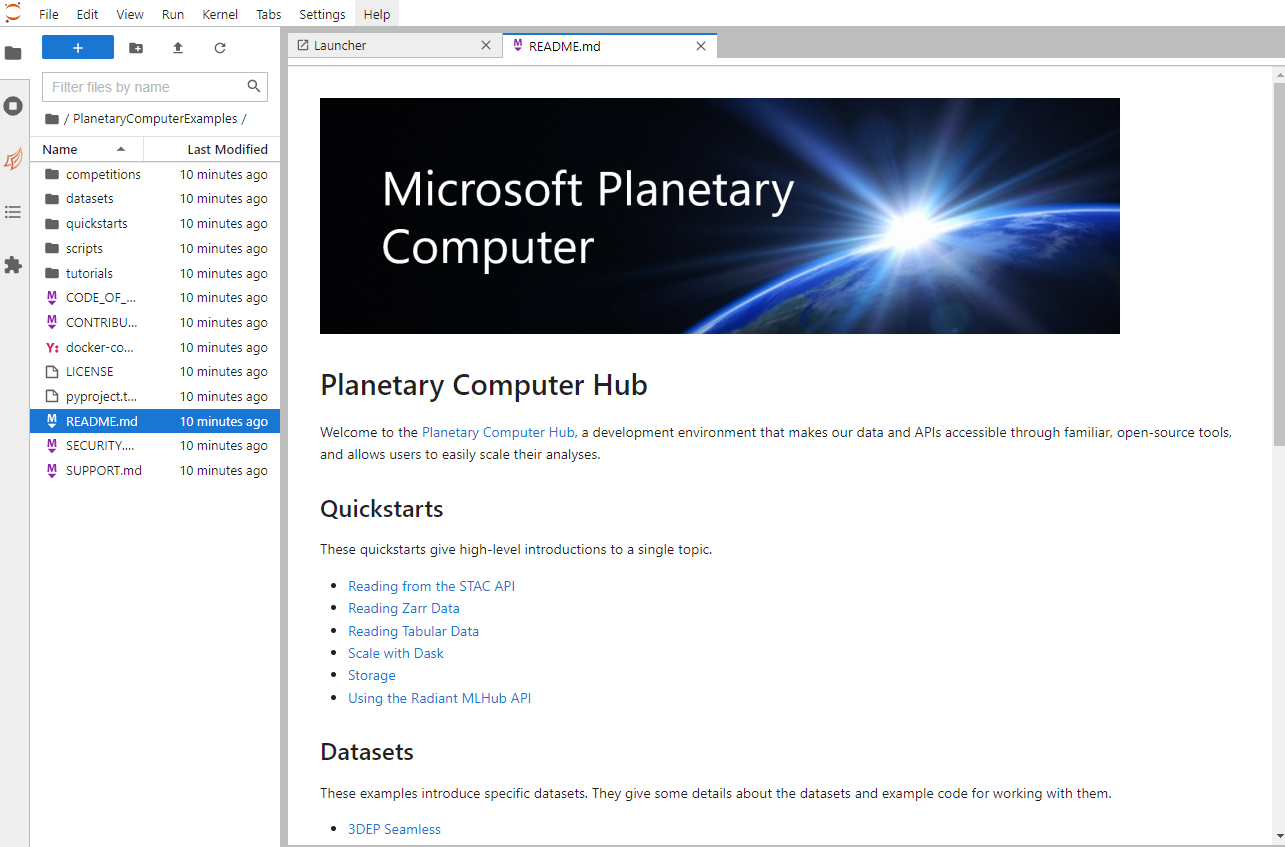Screen dimensions: 1285x847
Task: Select the datasets folder name
Action: 90,199
